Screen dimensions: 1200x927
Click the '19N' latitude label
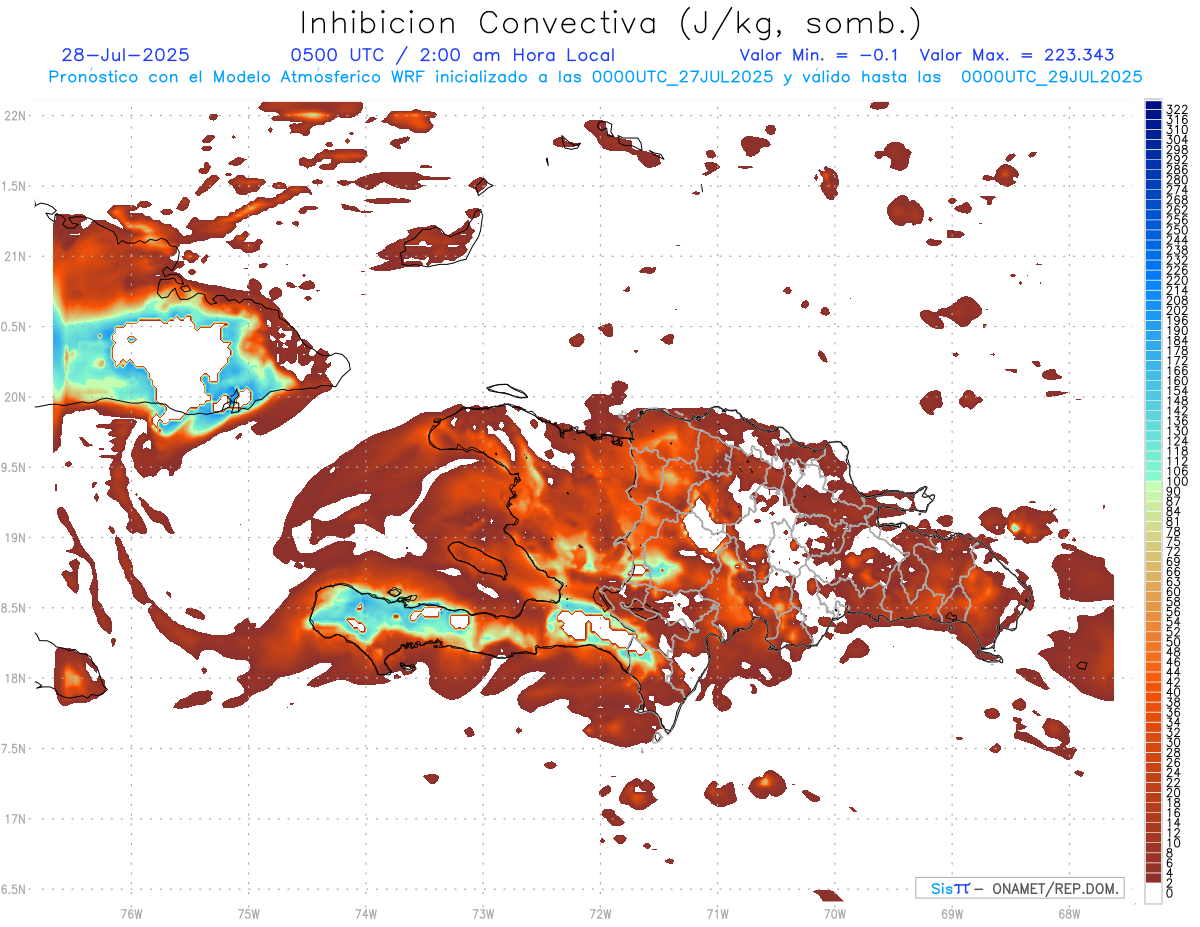click(15, 537)
